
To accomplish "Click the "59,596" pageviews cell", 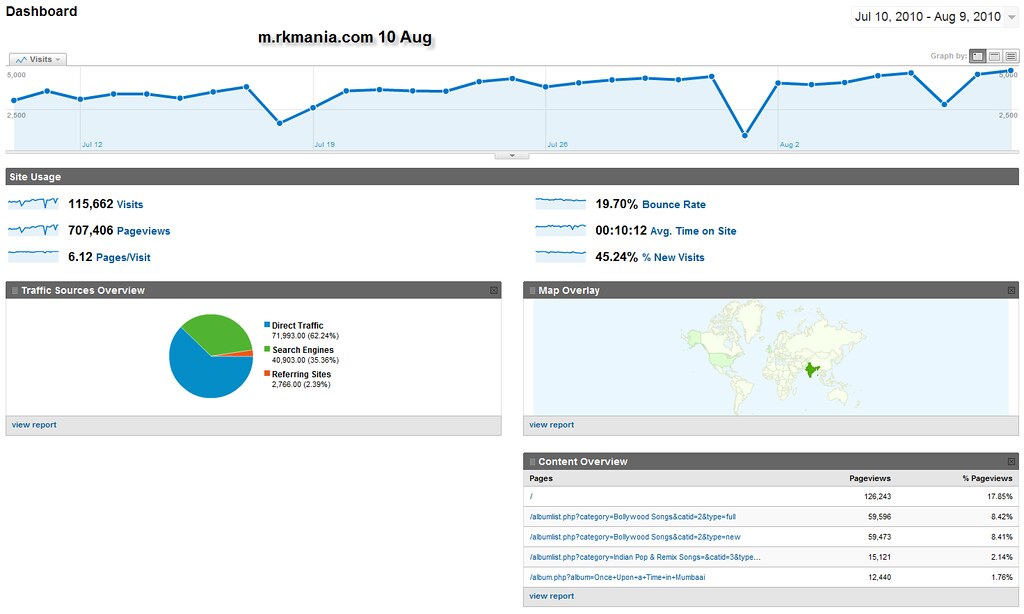I will (879, 517).
